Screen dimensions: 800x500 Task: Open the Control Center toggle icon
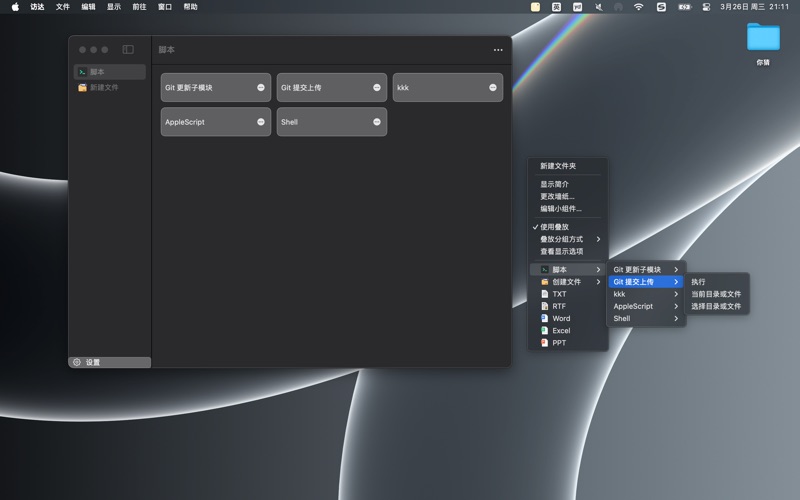pos(706,7)
